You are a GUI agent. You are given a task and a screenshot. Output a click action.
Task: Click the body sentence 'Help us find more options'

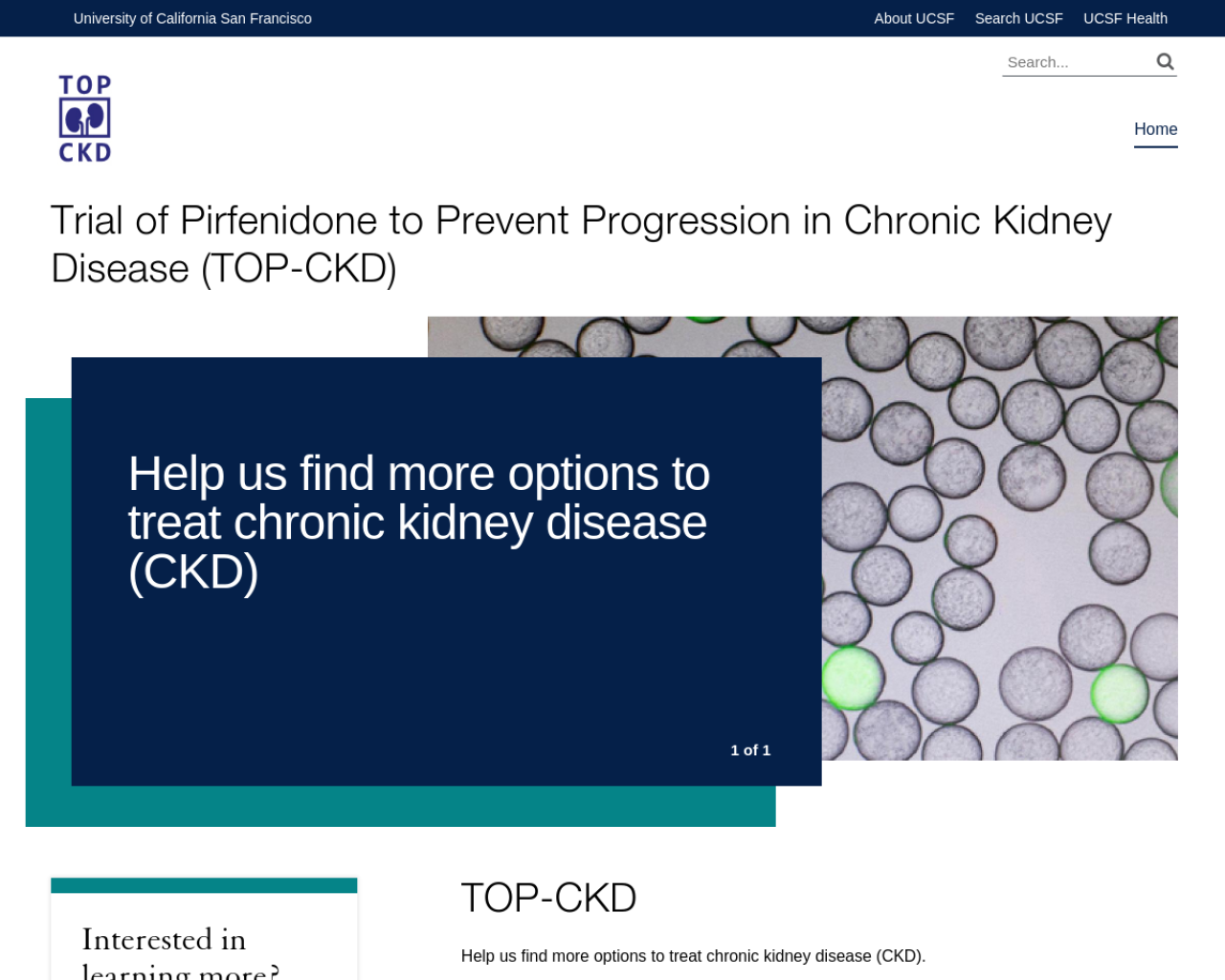click(693, 956)
